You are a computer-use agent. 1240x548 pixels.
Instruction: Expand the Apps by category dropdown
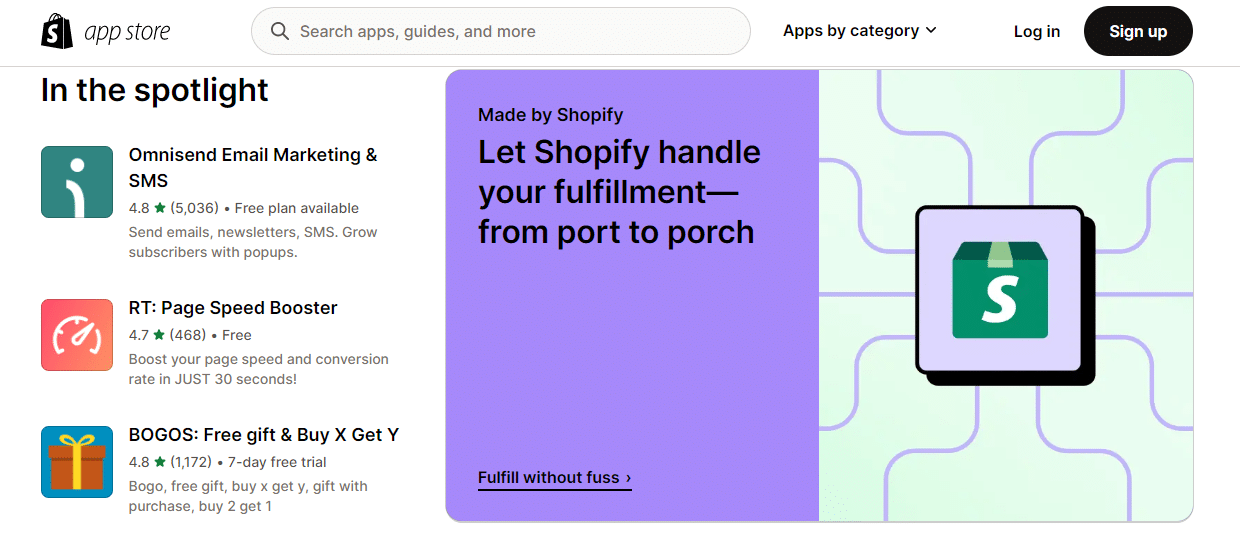(x=860, y=31)
